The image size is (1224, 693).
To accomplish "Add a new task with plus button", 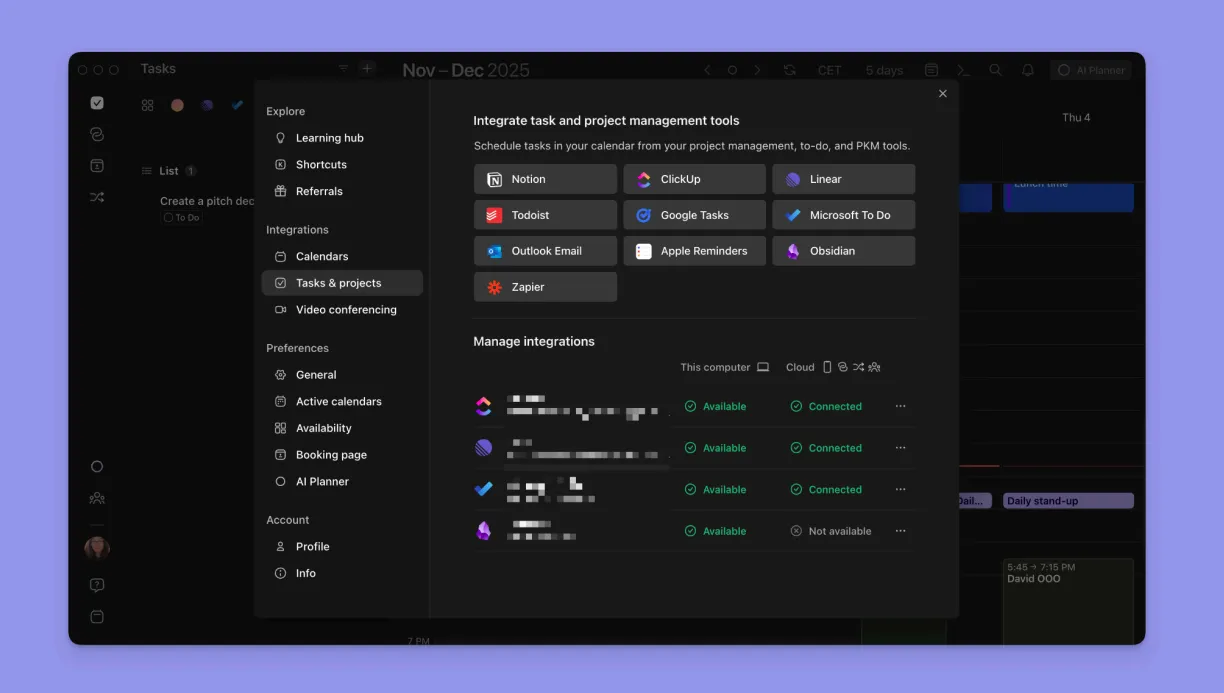I will [367, 69].
